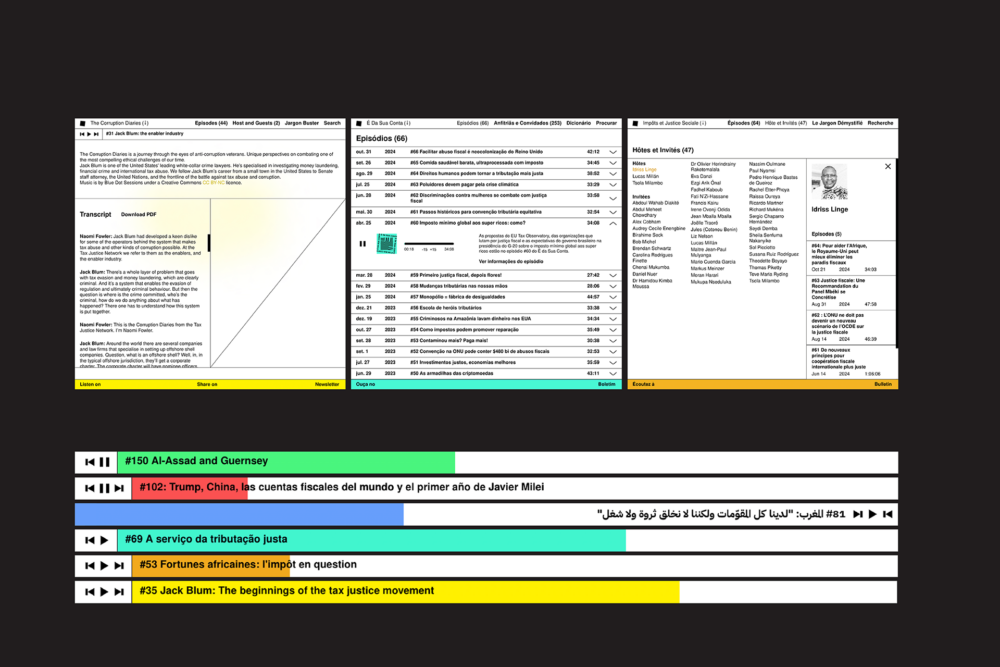Play the #69 A serviço da tributação justa episode

pos(104,539)
